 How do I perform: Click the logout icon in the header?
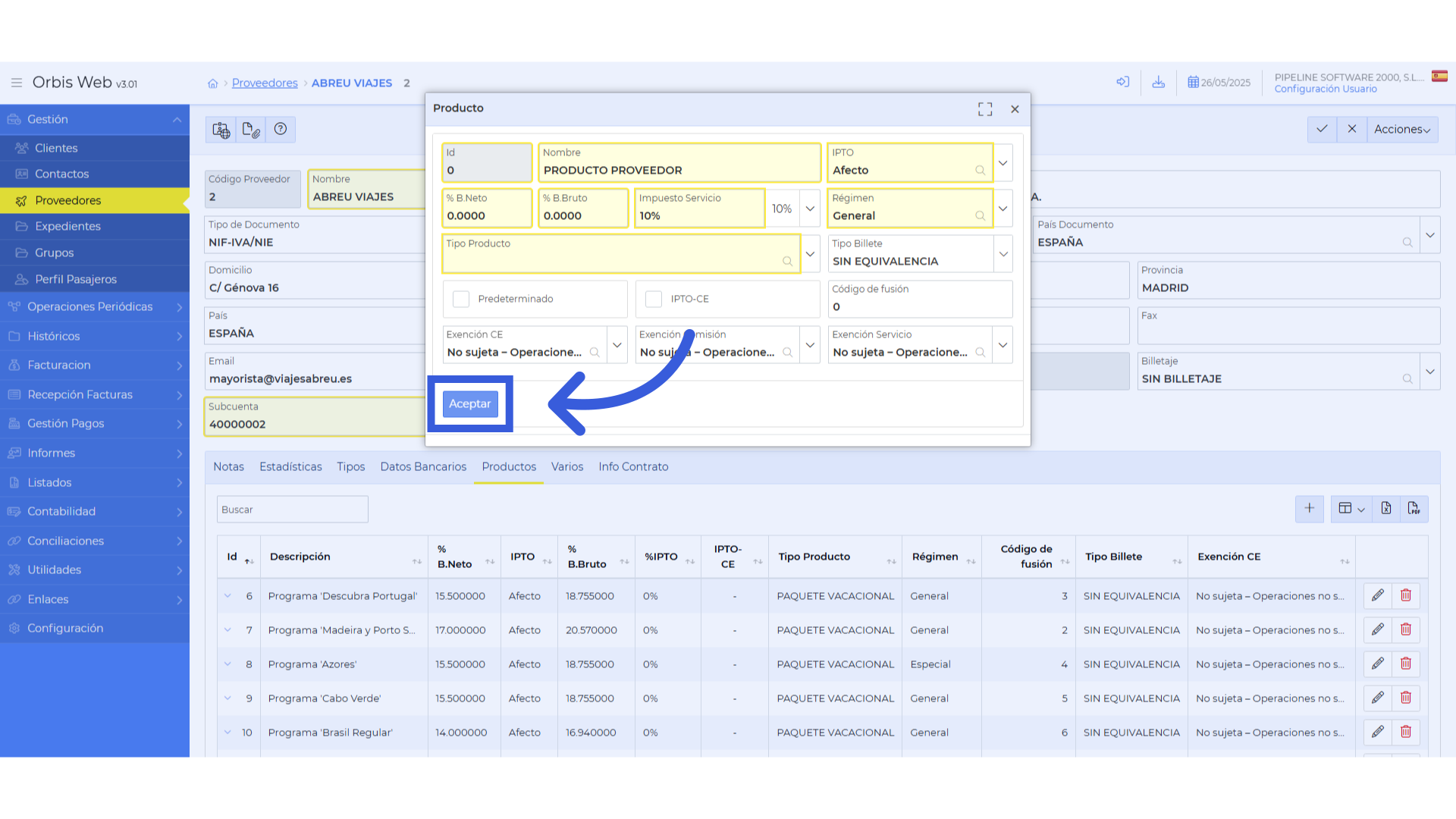[1123, 82]
